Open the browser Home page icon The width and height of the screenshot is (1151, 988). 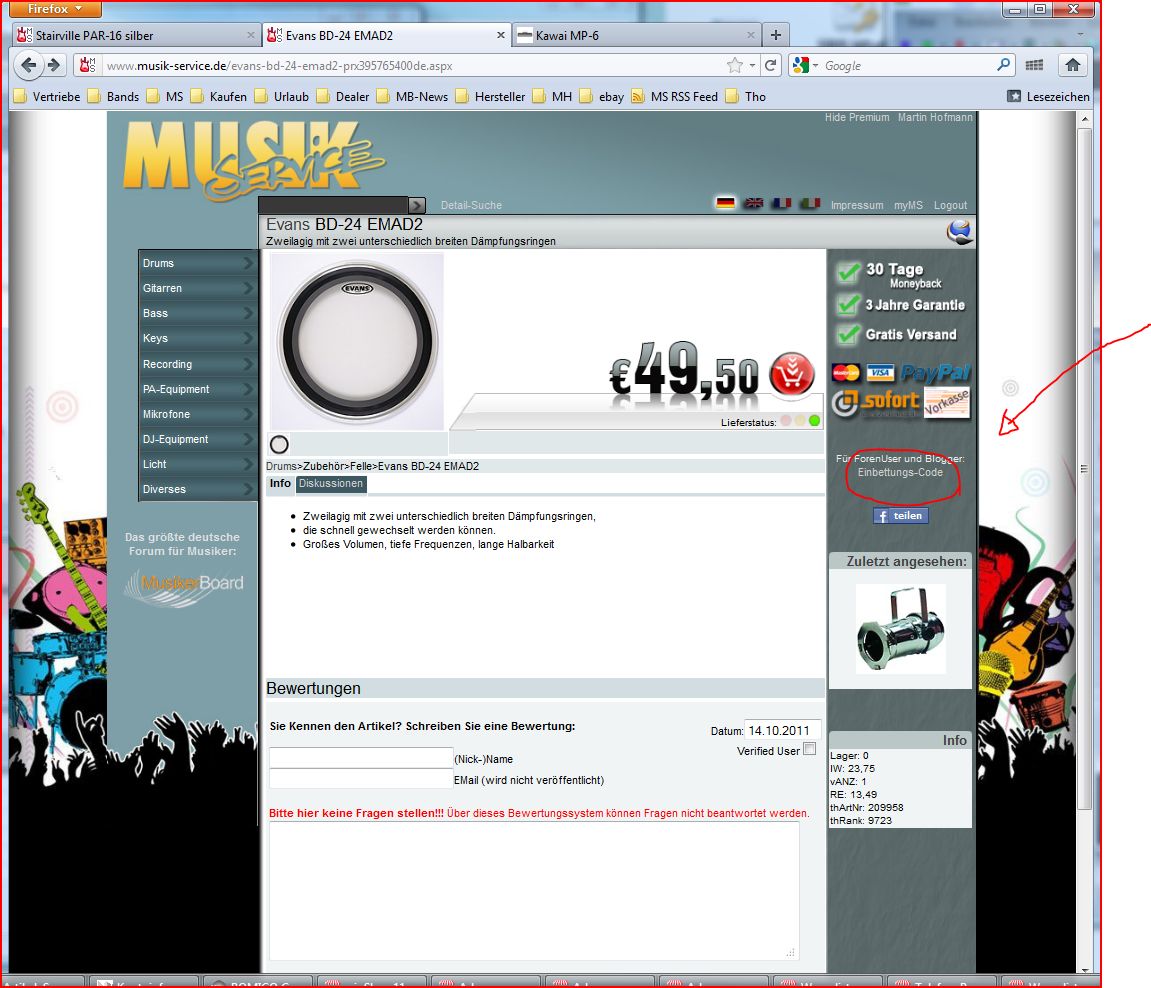coord(1072,65)
